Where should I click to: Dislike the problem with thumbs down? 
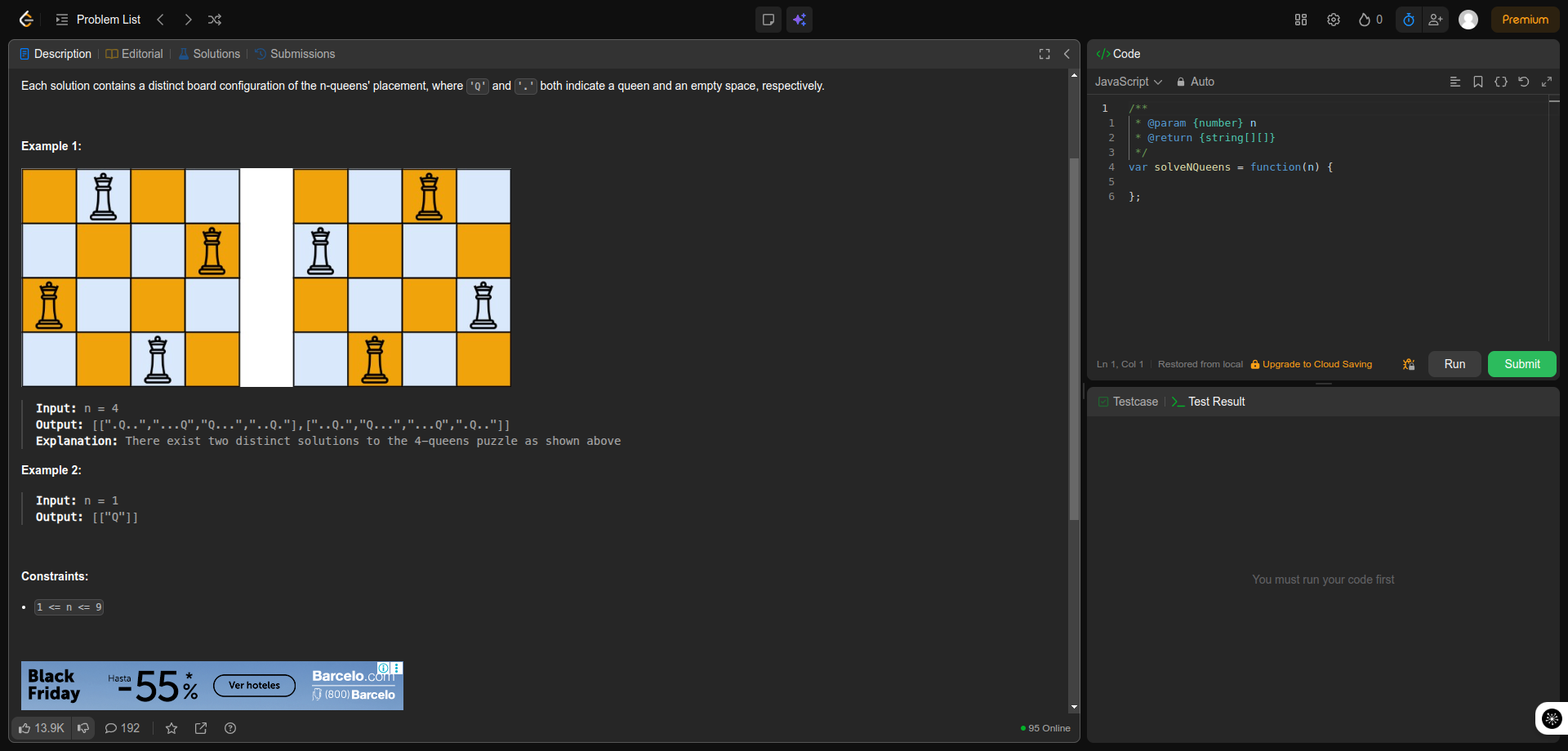(x=83, y=728)
